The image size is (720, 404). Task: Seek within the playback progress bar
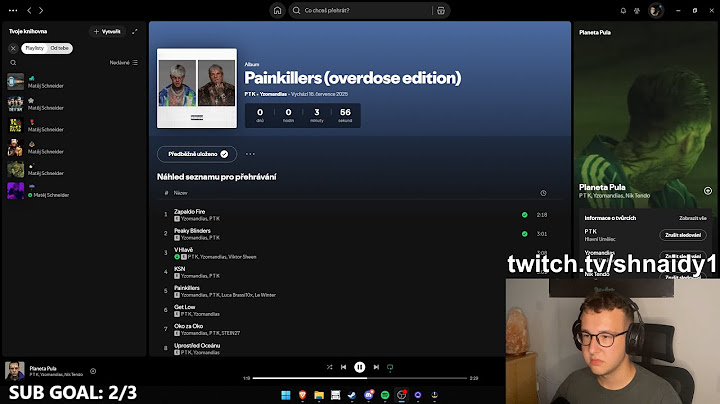[360, 378]
